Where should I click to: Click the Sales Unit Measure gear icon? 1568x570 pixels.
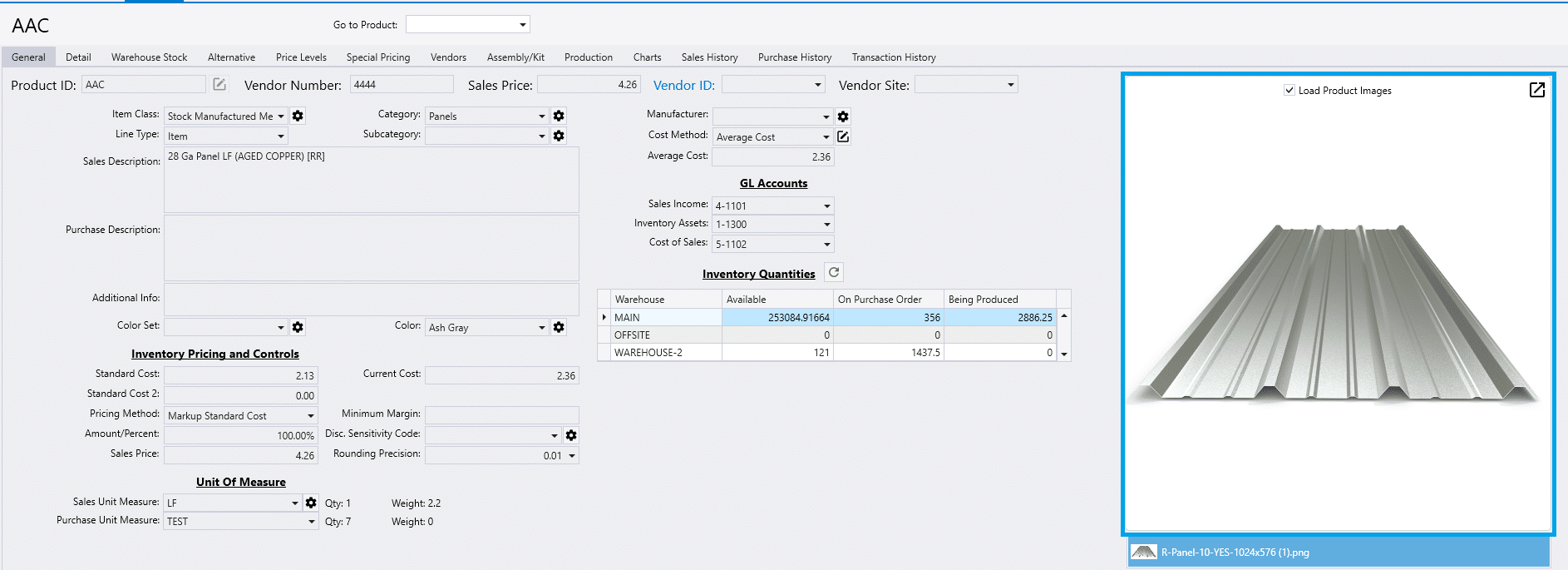(311, 503)
